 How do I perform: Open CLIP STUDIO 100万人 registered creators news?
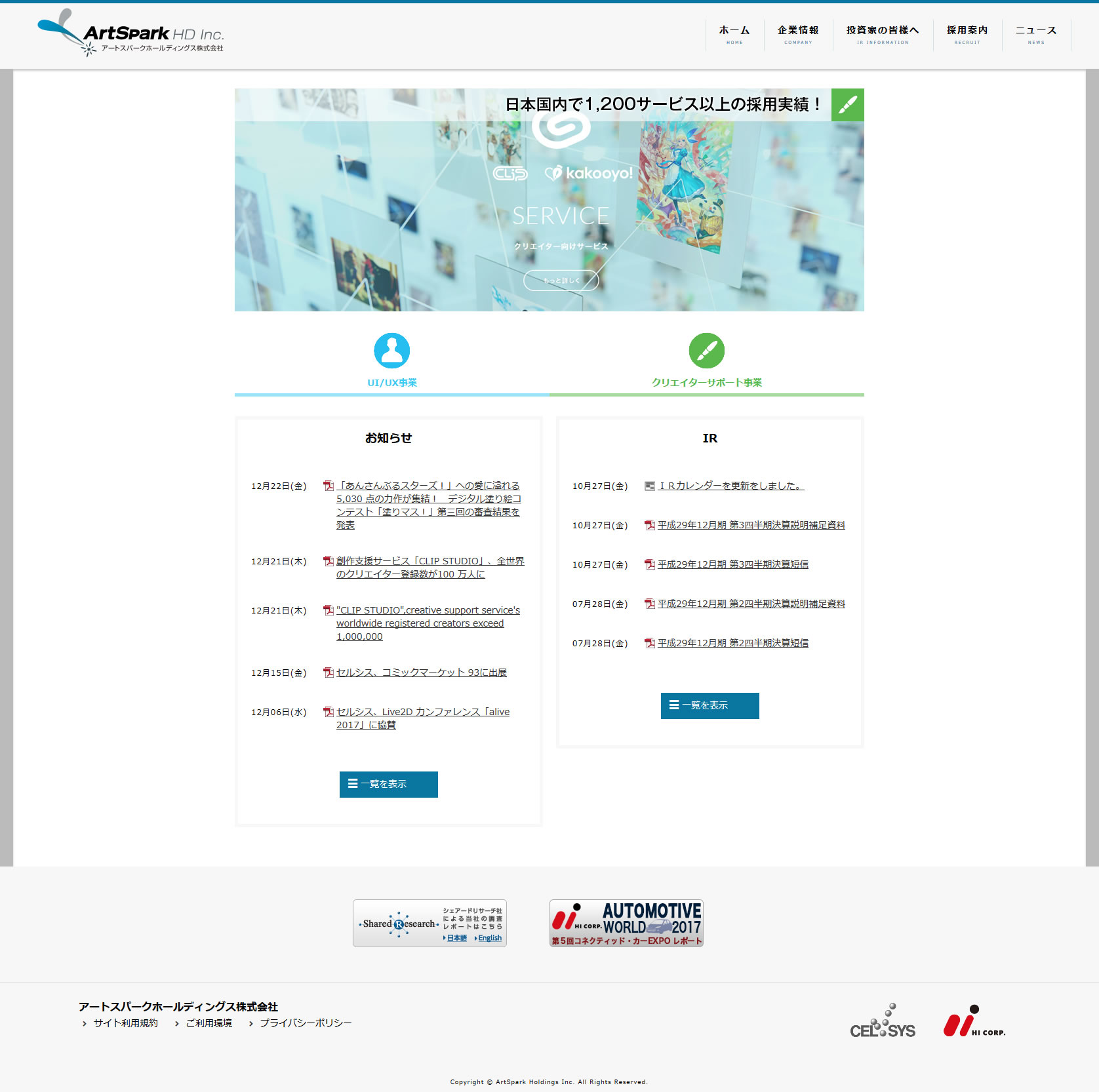430,568
